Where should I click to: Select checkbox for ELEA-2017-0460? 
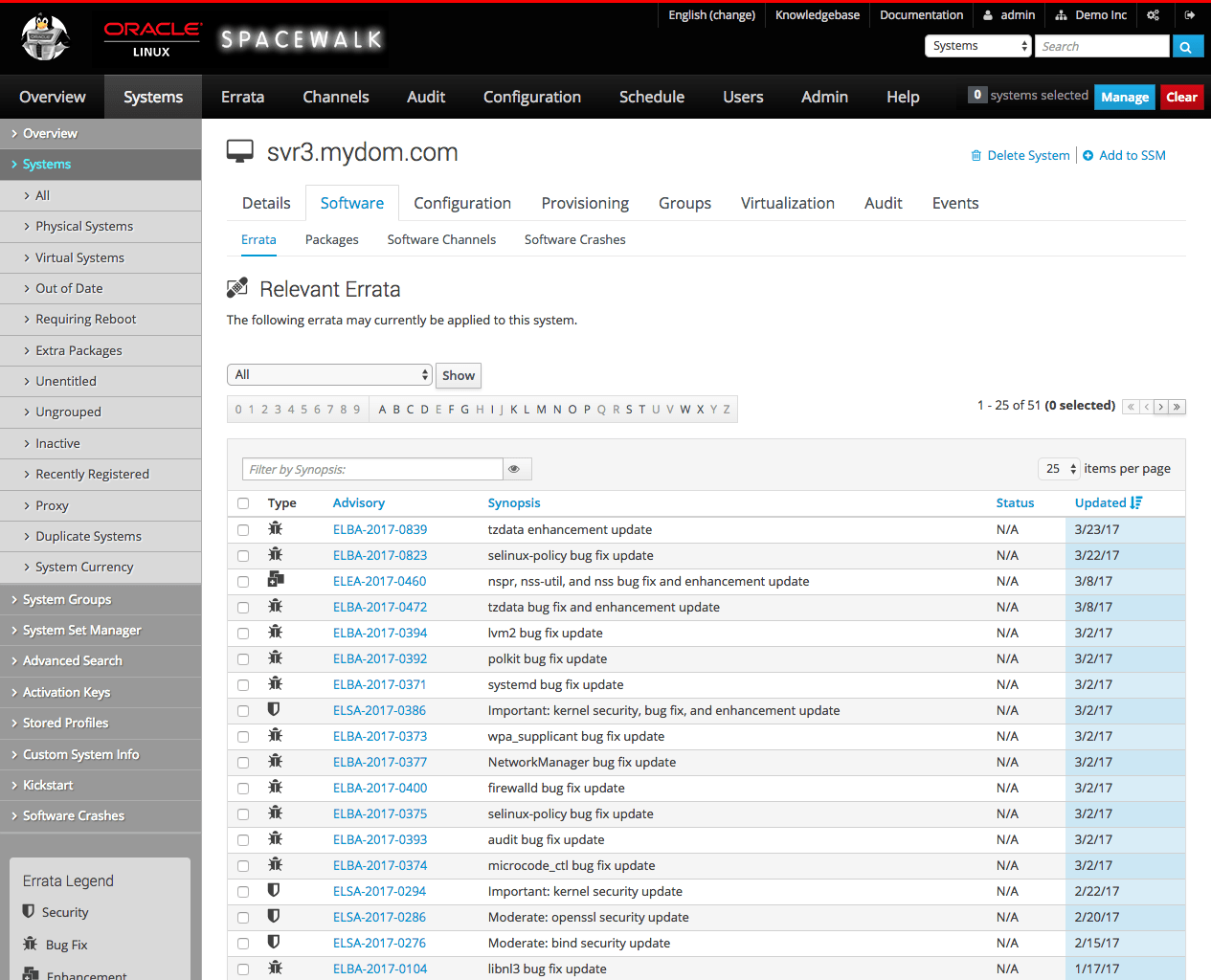[x=243, y=582]
